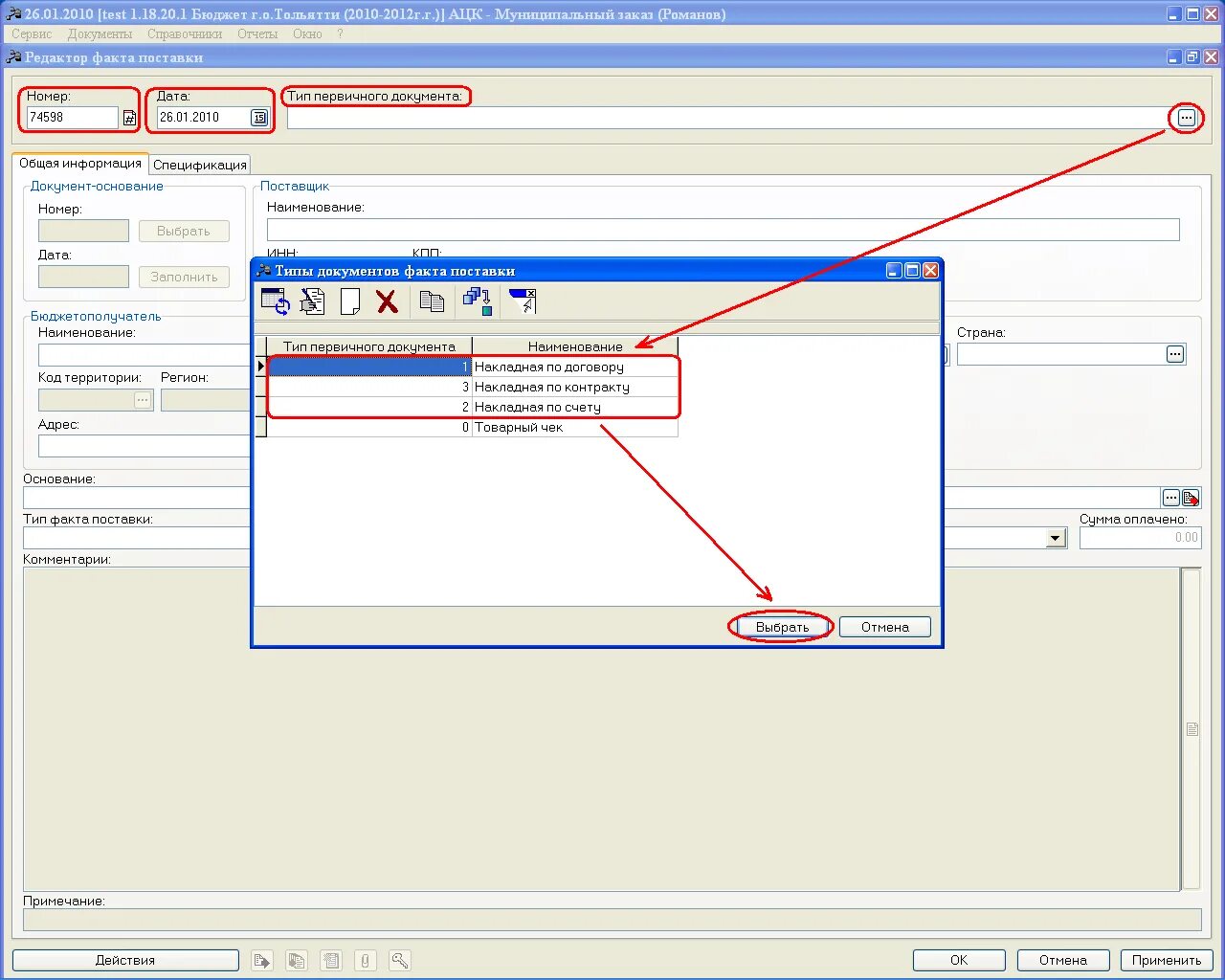Click the key icon in the bottom bar
The image size is (1225, 980).
(x=400, y=960)
